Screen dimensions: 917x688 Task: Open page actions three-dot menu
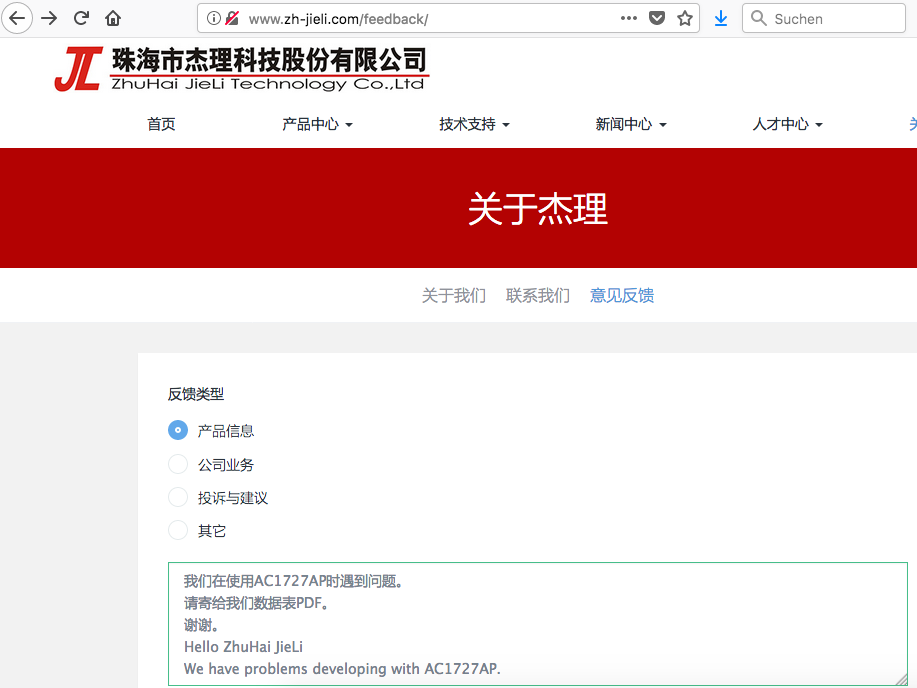(x=629, y=18)
